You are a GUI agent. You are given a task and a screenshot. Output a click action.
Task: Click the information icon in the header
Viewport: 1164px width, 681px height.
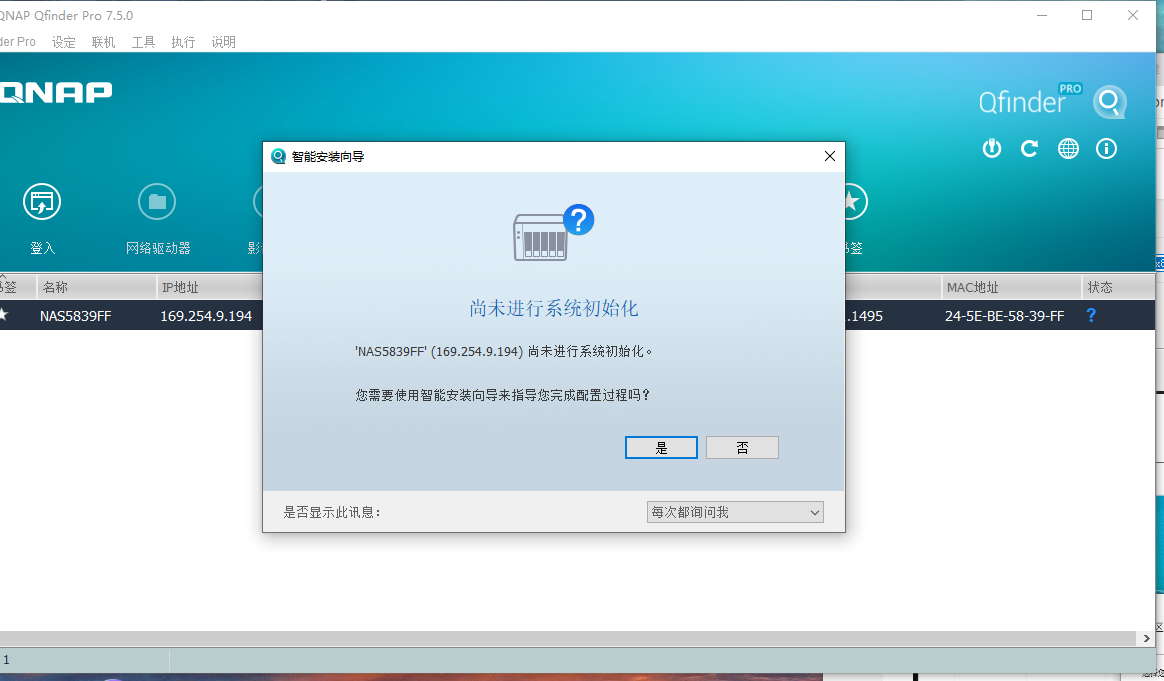click(1106, 149)
